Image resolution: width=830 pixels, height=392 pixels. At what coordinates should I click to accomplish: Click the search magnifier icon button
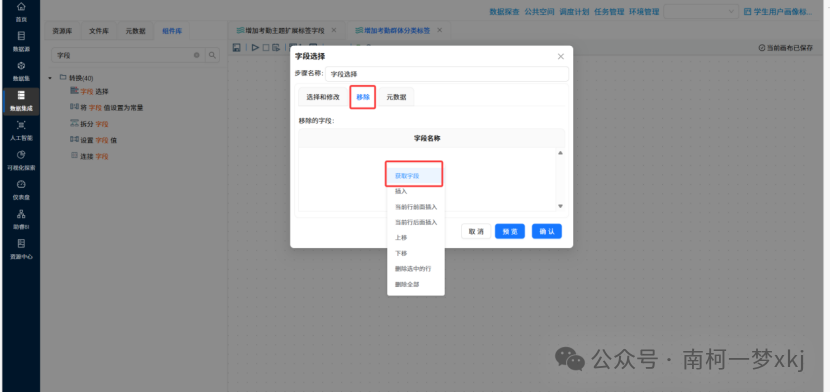pyautogui.click(x=212, y=55)
